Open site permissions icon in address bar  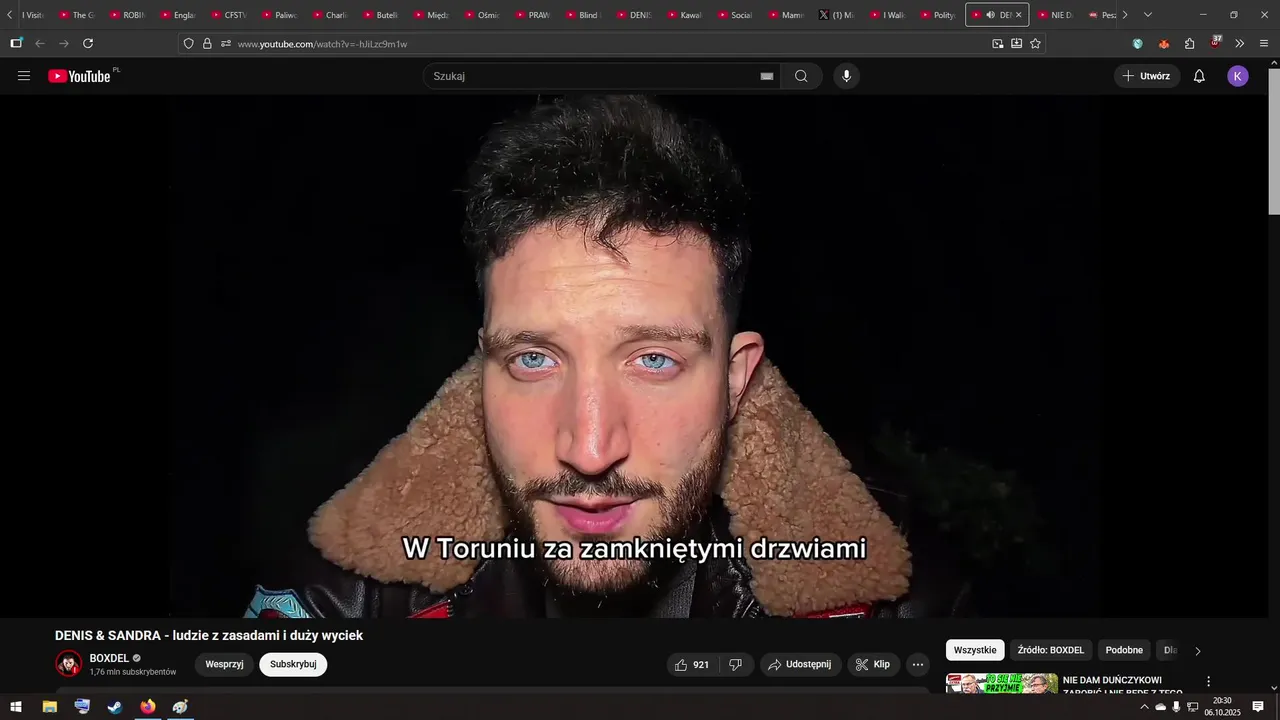click(x=226, y=44)
